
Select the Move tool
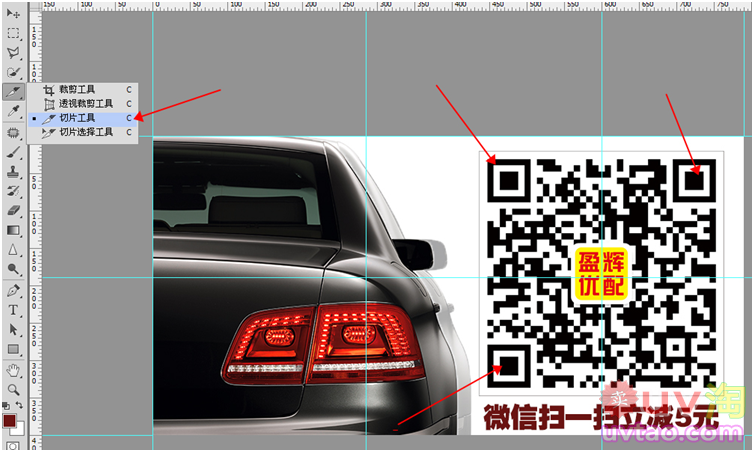pyautogui.click(x=13, y=13)
